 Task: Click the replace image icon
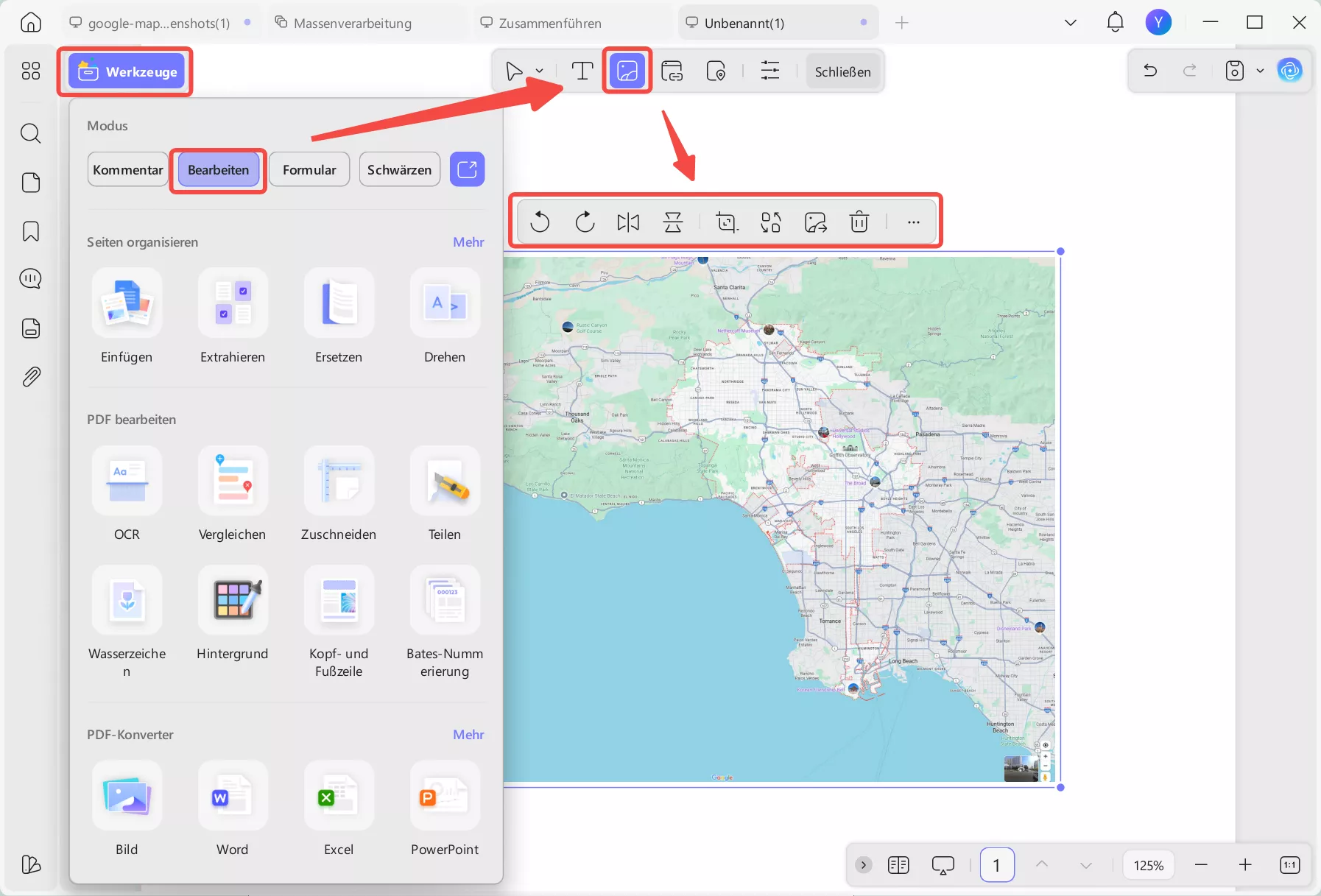771,222
